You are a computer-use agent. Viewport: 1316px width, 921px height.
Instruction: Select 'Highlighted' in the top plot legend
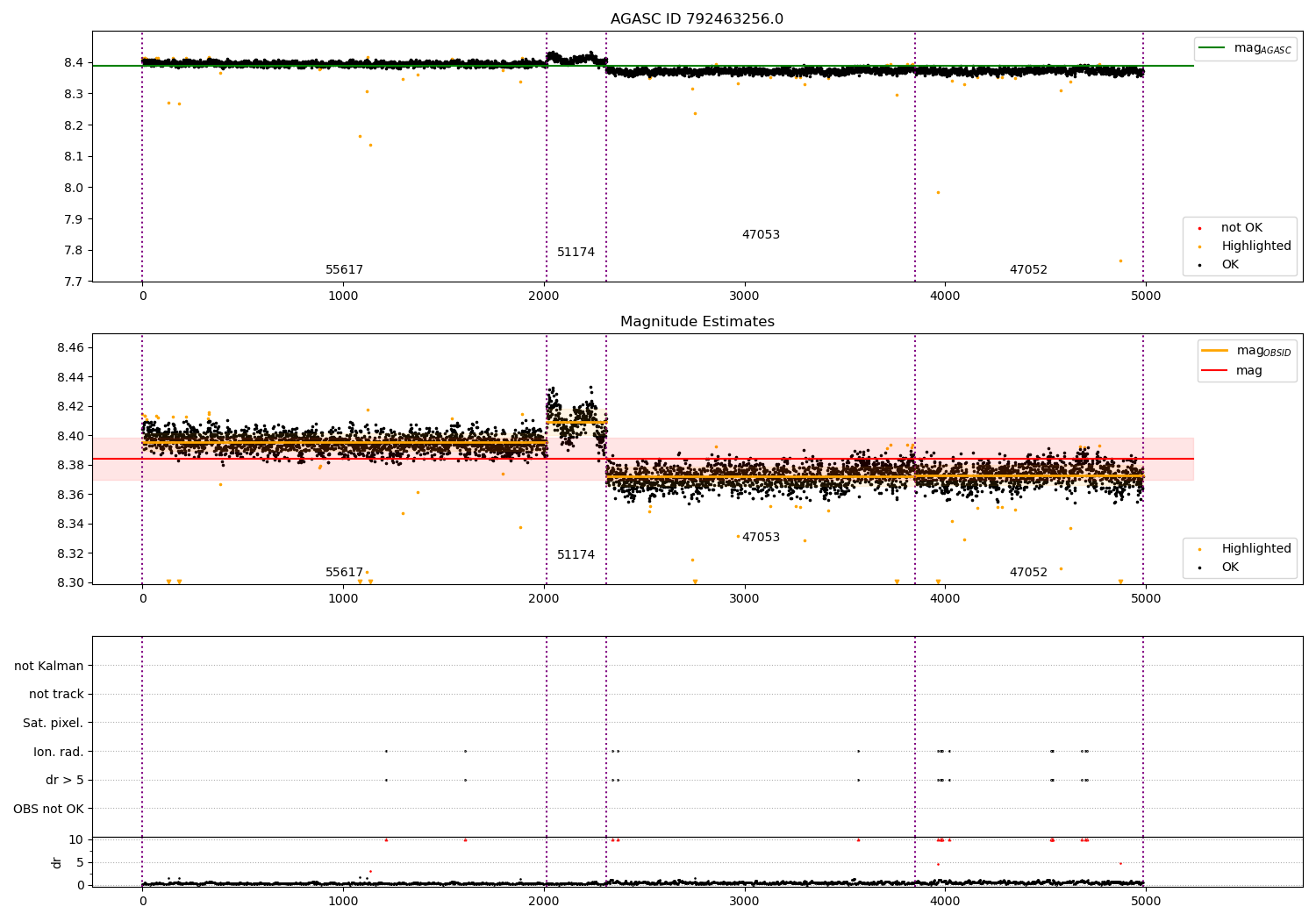1256,246
